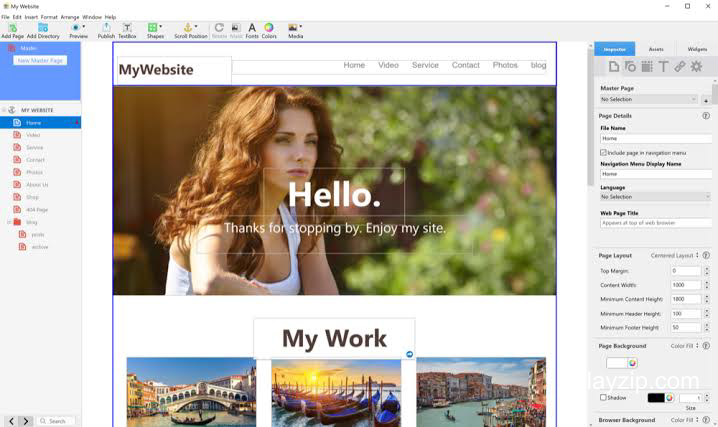This screenshot has height=427, width=718.
Task: Navigate forward with the right arrow
Action: tap(26, 421)
